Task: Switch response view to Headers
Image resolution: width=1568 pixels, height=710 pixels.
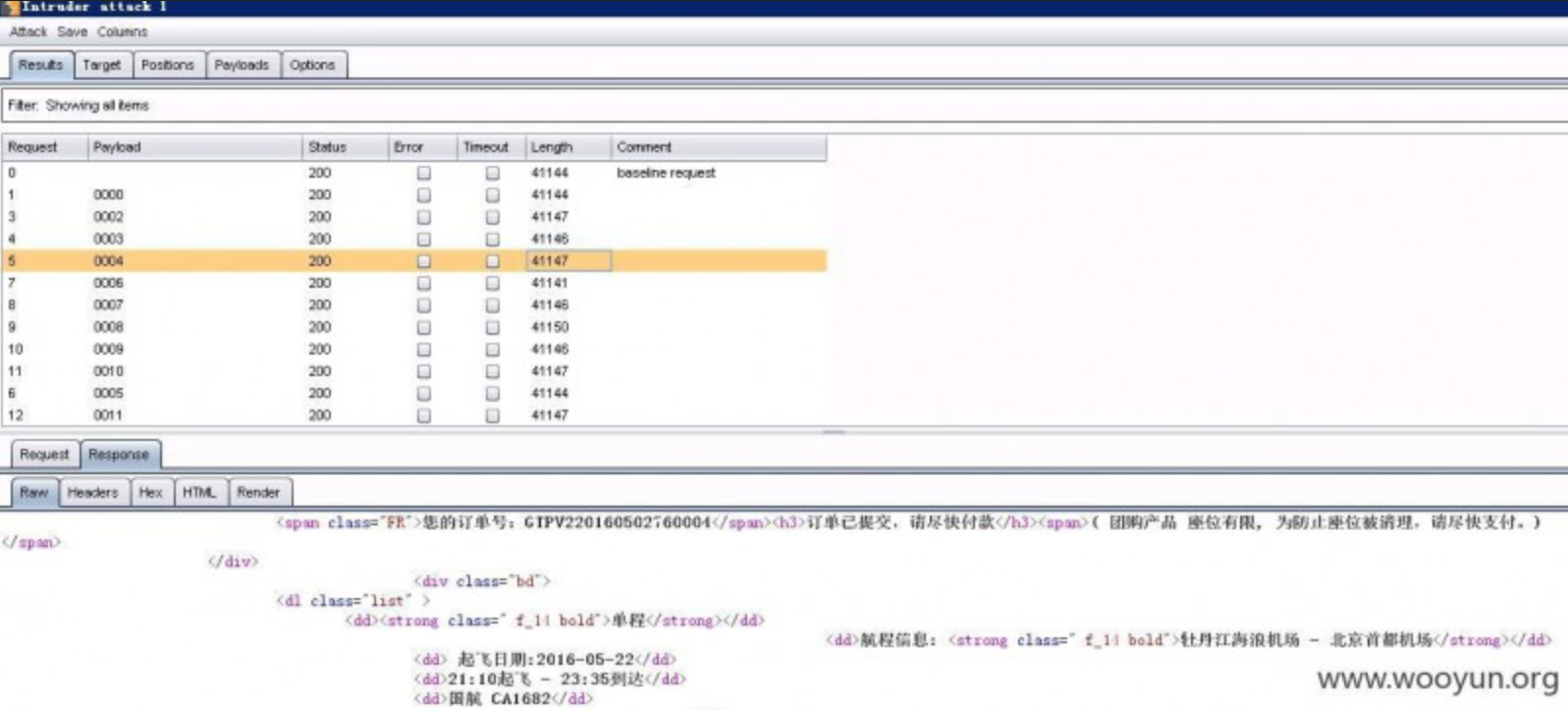Action: point(93,493)
